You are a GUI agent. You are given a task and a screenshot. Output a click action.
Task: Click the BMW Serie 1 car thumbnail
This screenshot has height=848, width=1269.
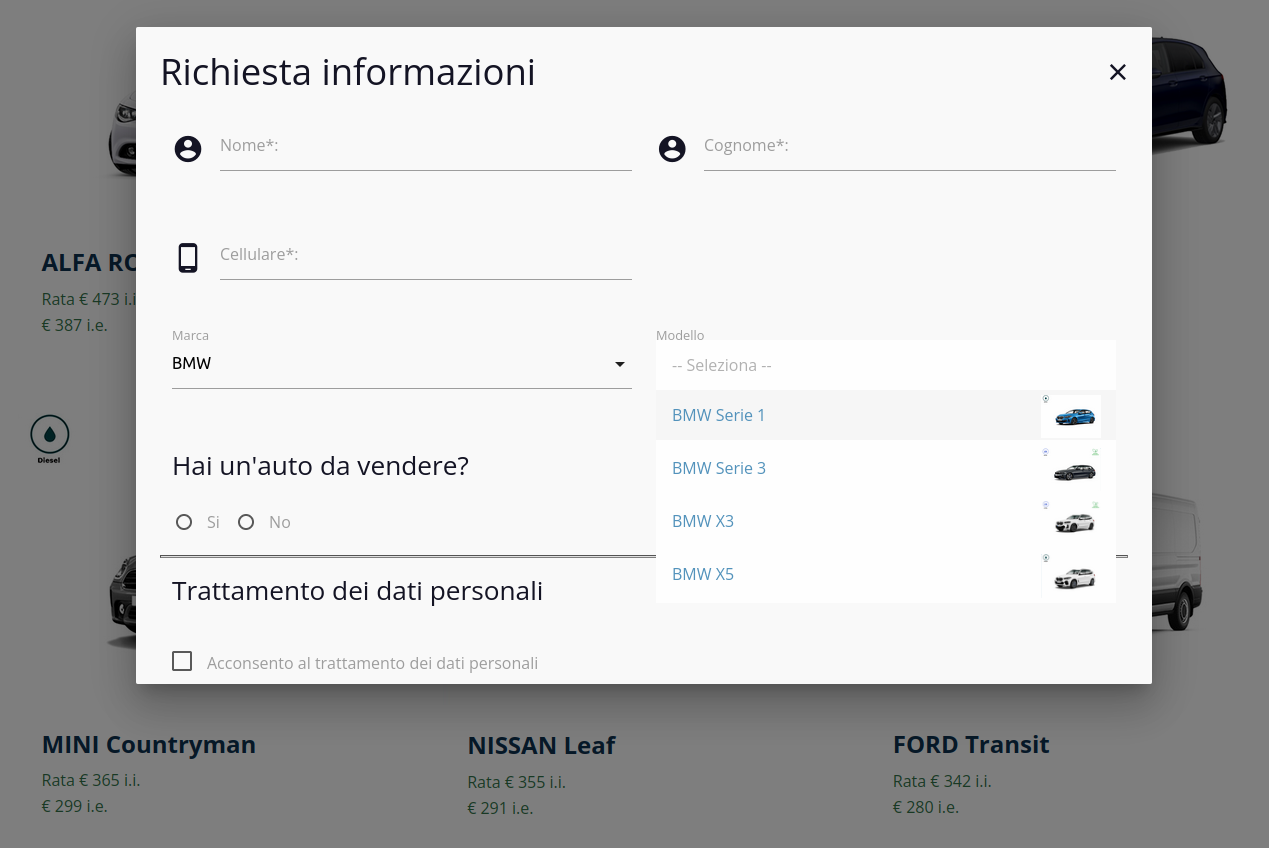tap(1071, 416)
